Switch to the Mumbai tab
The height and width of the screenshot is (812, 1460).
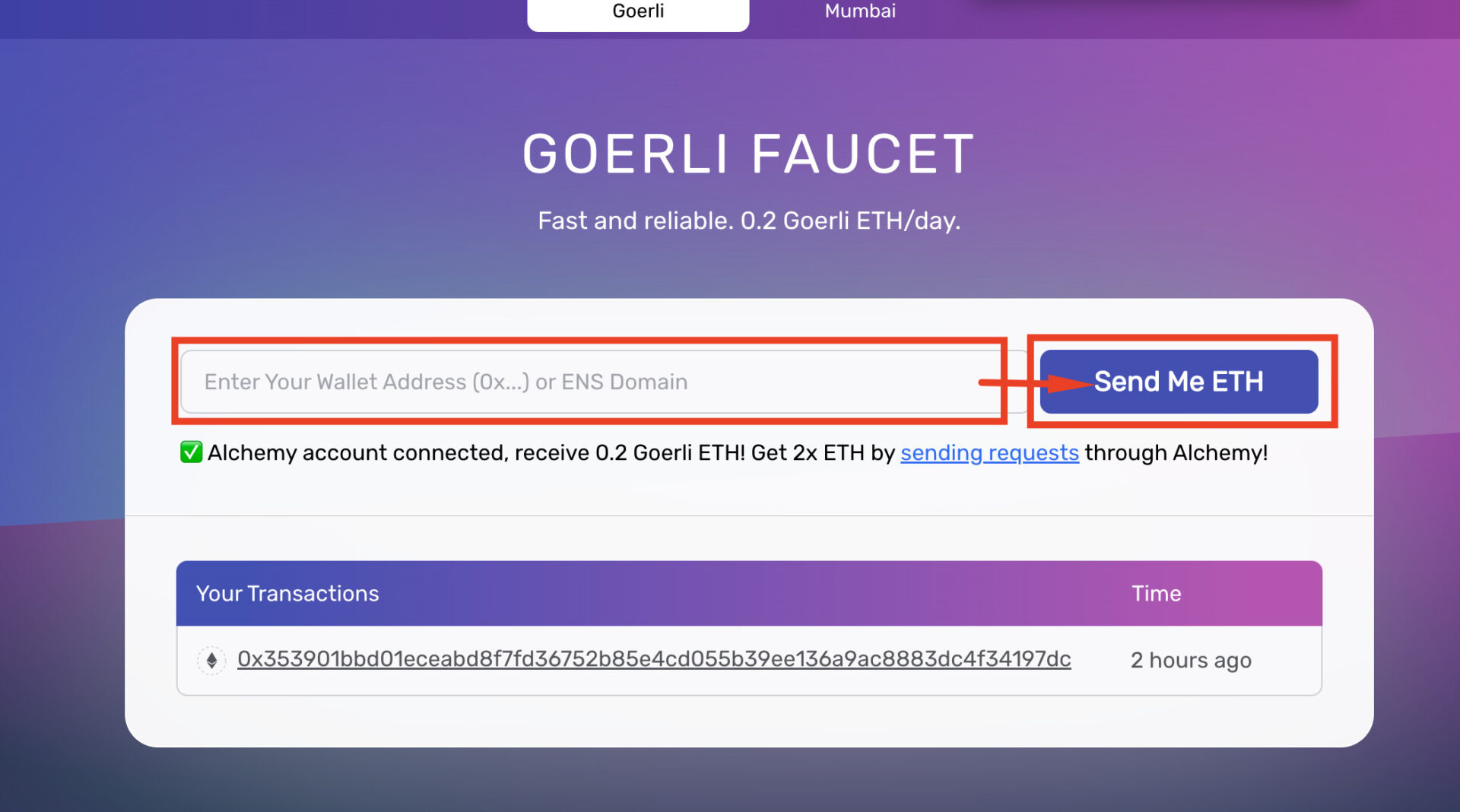click(x=859, y=11)
